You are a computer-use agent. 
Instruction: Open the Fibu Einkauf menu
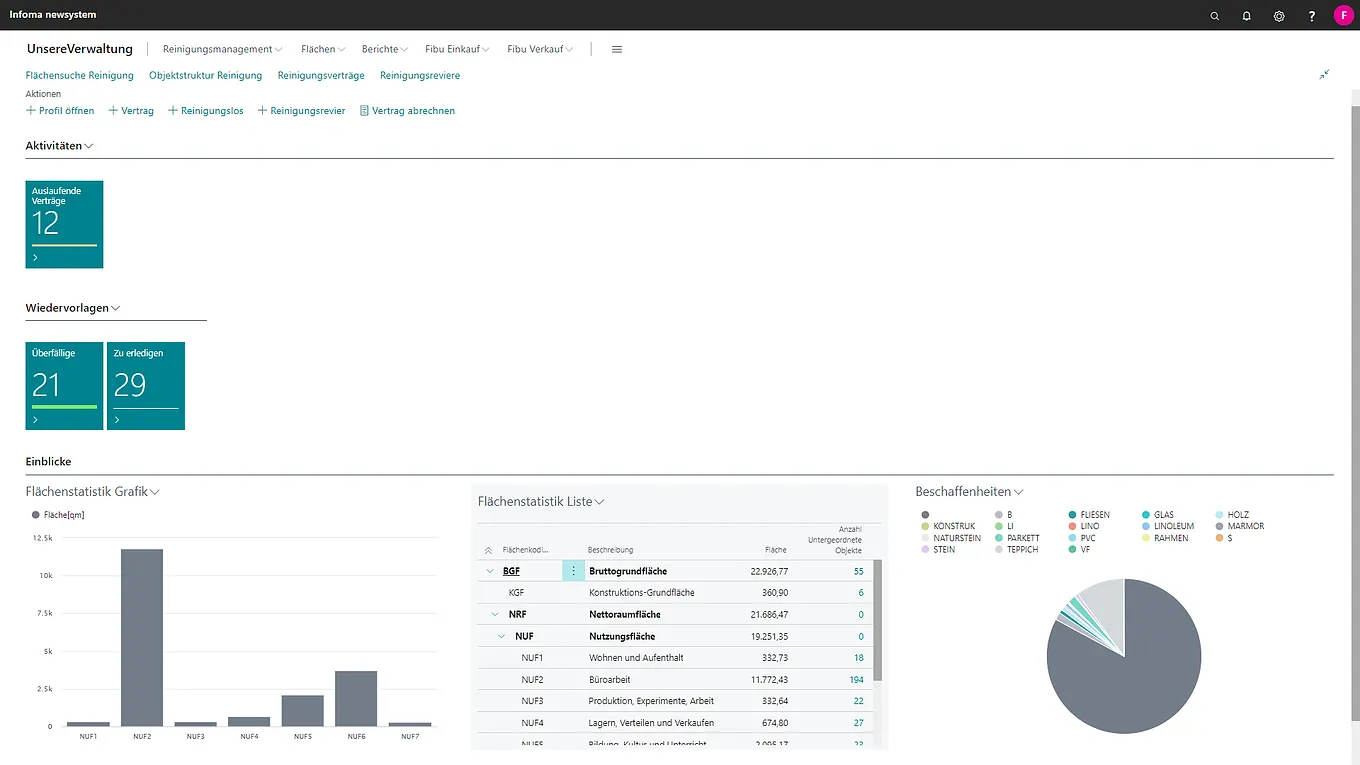click(x=457, y=49)
